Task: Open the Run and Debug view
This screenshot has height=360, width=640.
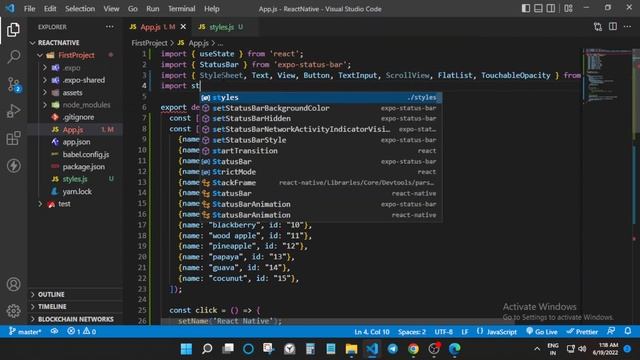Action: pos(13,111)
